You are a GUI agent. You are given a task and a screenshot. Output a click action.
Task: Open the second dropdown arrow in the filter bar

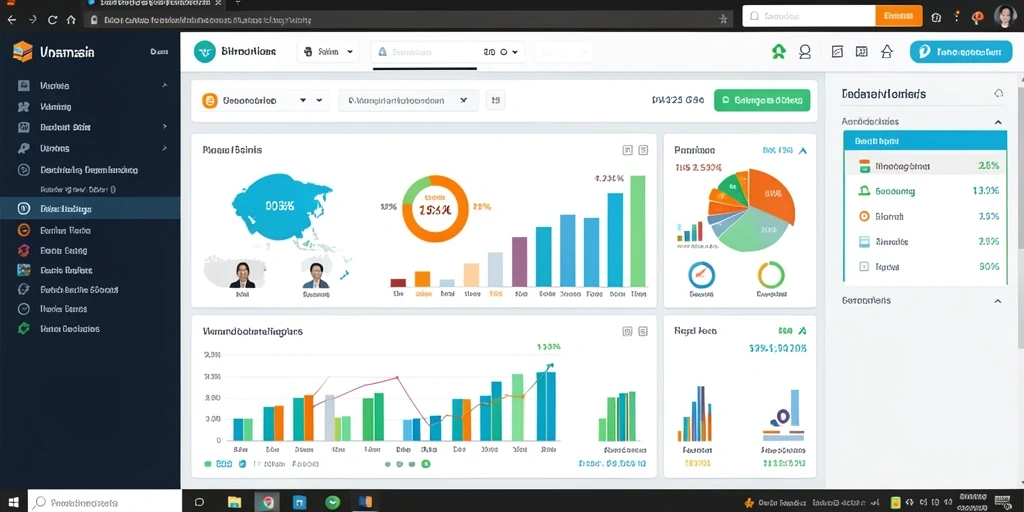319,101
